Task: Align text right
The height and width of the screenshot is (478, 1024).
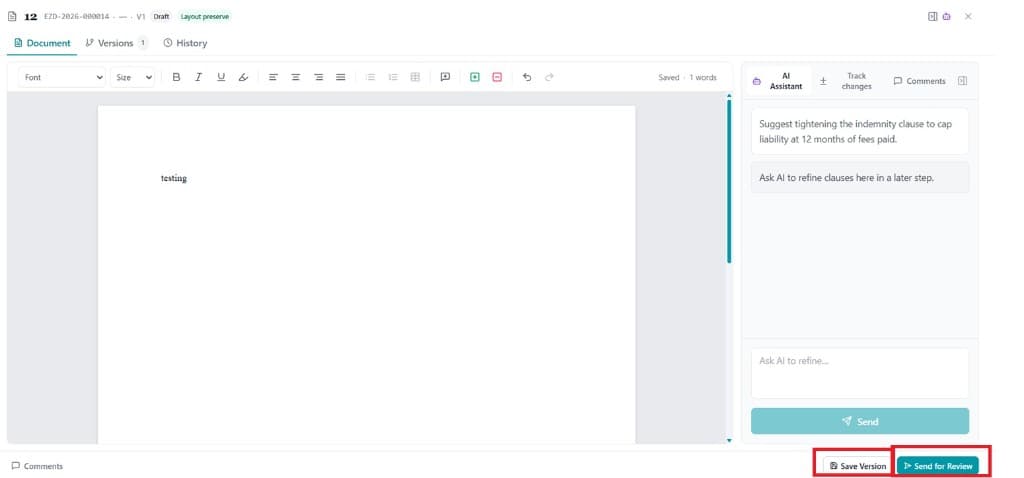Action: tap(318, 77)
